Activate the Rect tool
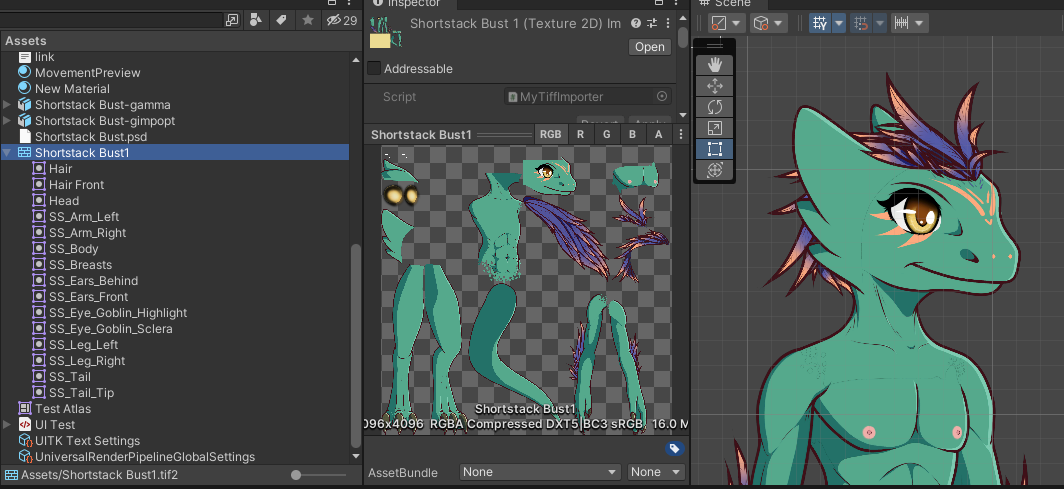 click(x=714, y=149)
